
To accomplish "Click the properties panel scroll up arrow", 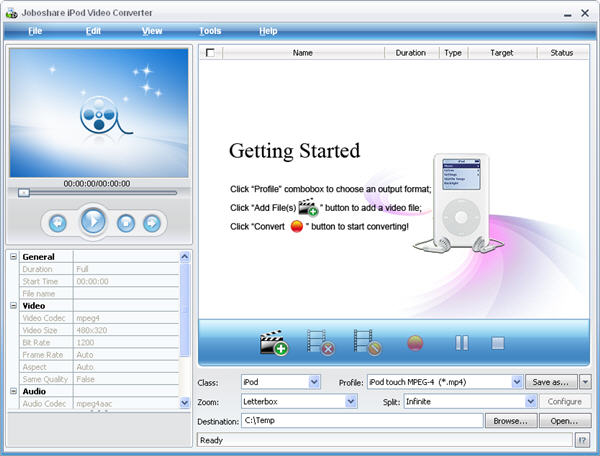I will [184, 256].
